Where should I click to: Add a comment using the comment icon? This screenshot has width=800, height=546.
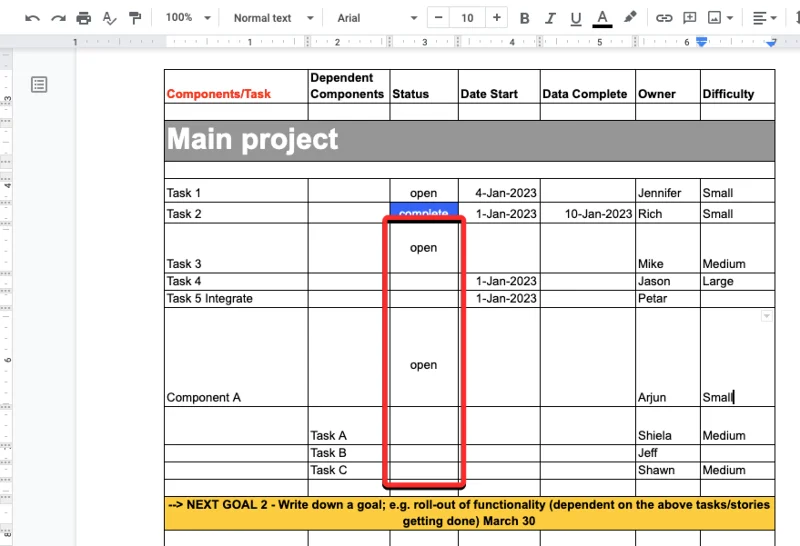click(689, 18)
